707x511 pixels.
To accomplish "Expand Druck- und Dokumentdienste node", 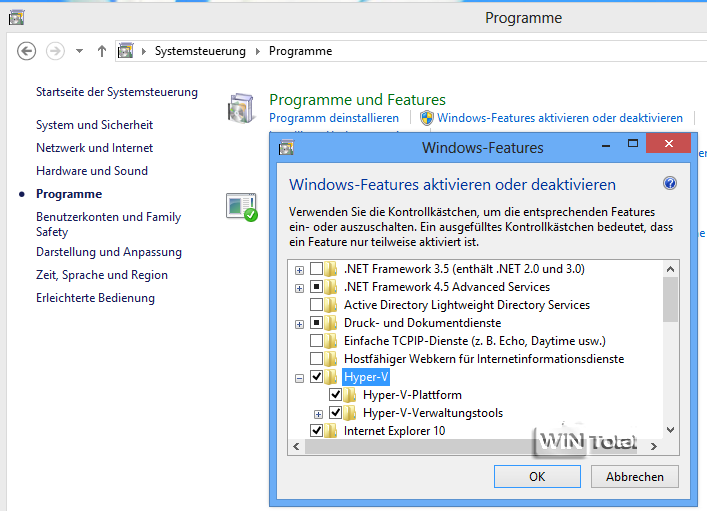I will point(299,324).
